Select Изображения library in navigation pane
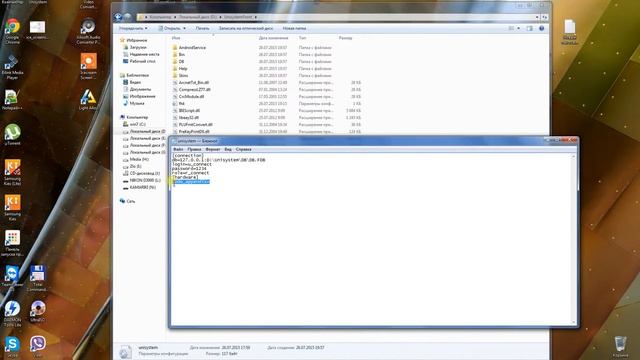 (x=139, y=96)
